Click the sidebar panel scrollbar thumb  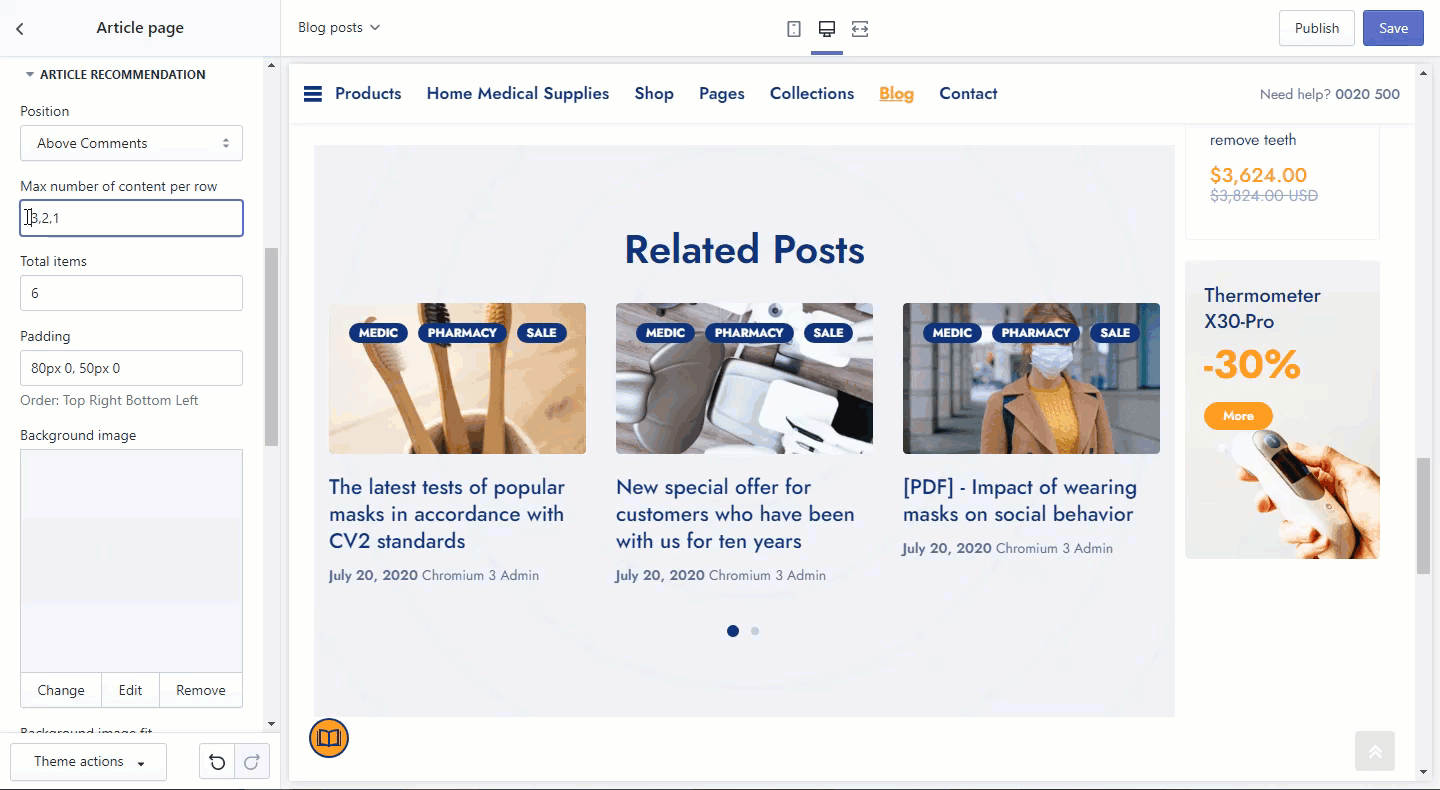[x=271, y=347]
